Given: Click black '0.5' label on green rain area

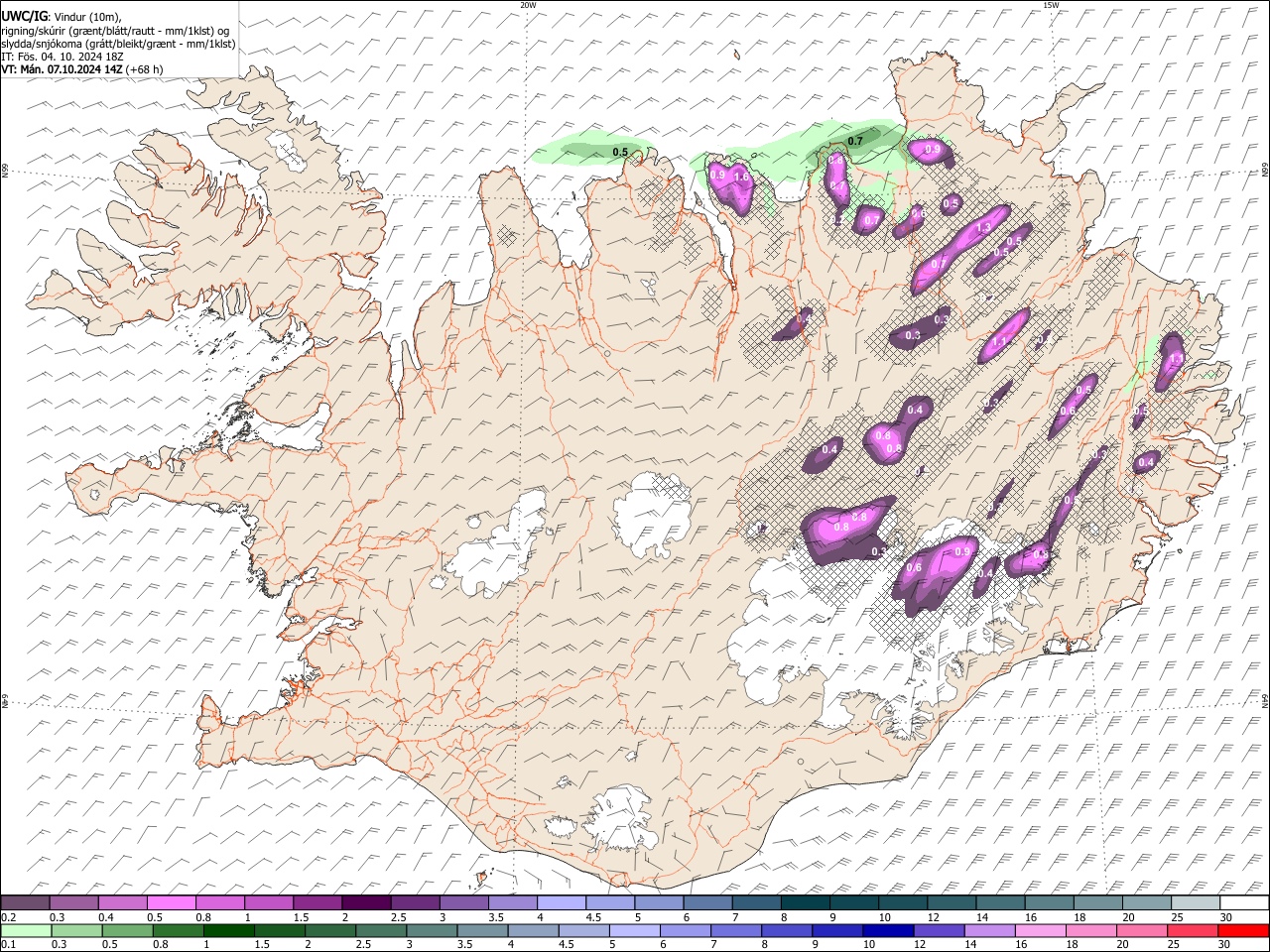Looking at the screenshot, I should pos(620,153).
